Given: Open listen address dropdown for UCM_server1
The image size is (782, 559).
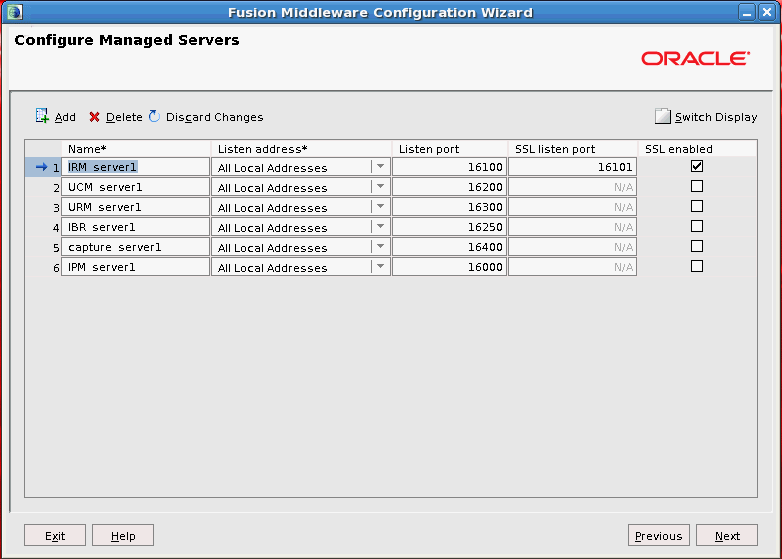Looking at the screenshot, I should pyautogui.click(x=381, y=186).
